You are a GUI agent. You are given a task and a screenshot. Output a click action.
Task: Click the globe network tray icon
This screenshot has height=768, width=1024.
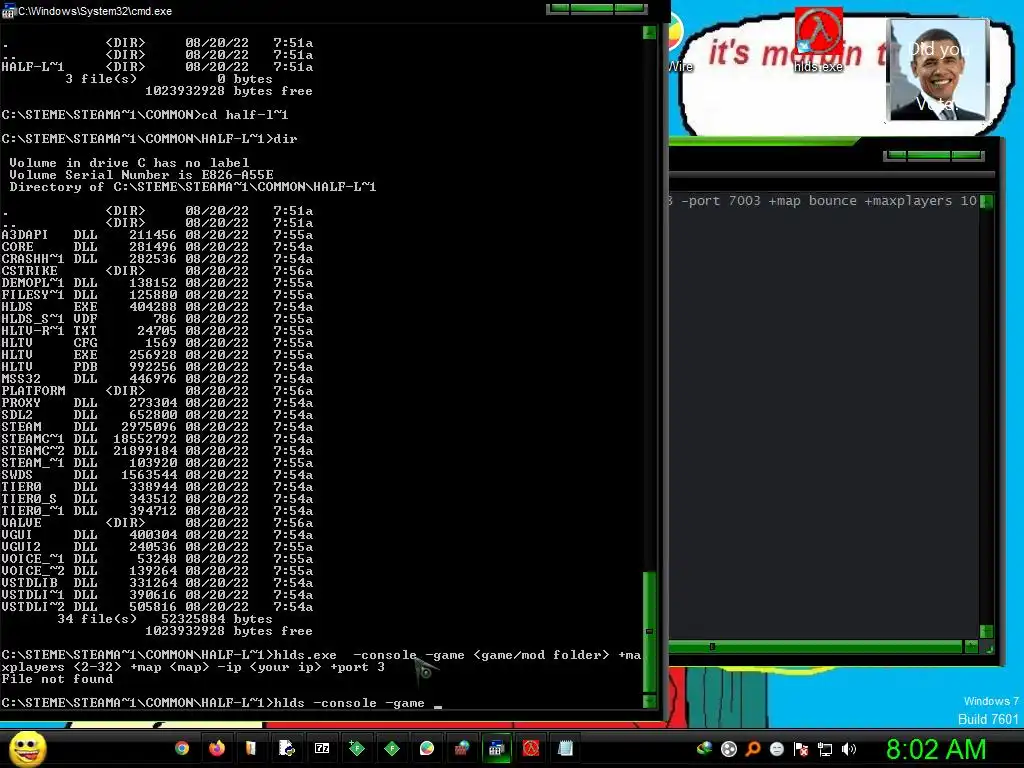[x=704, y=749]
